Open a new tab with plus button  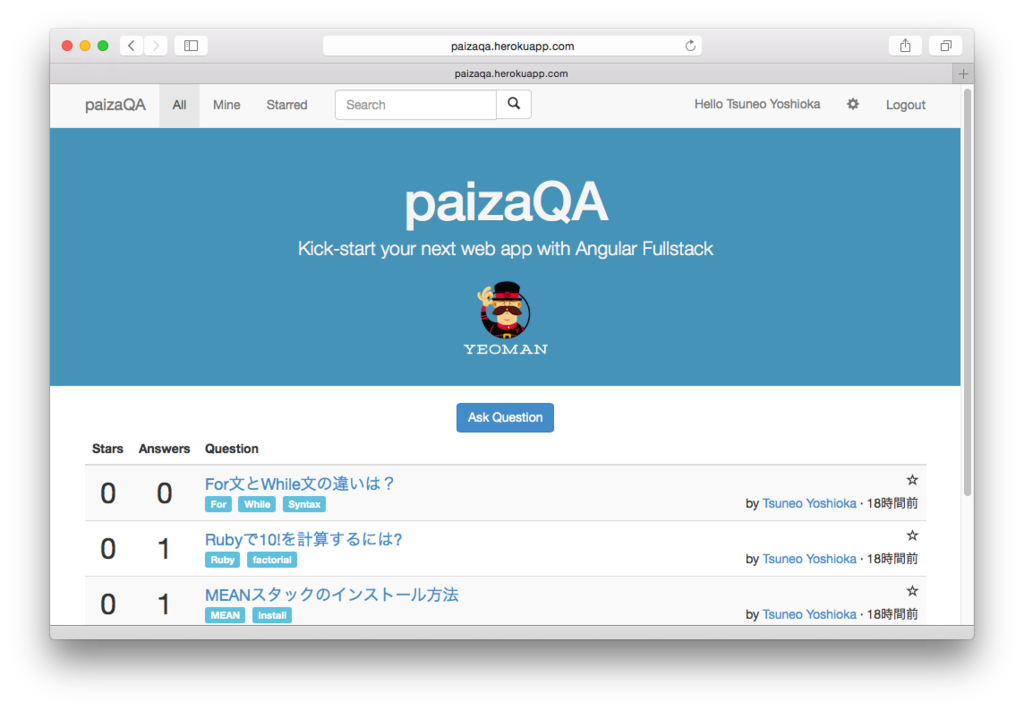[963, 74]
